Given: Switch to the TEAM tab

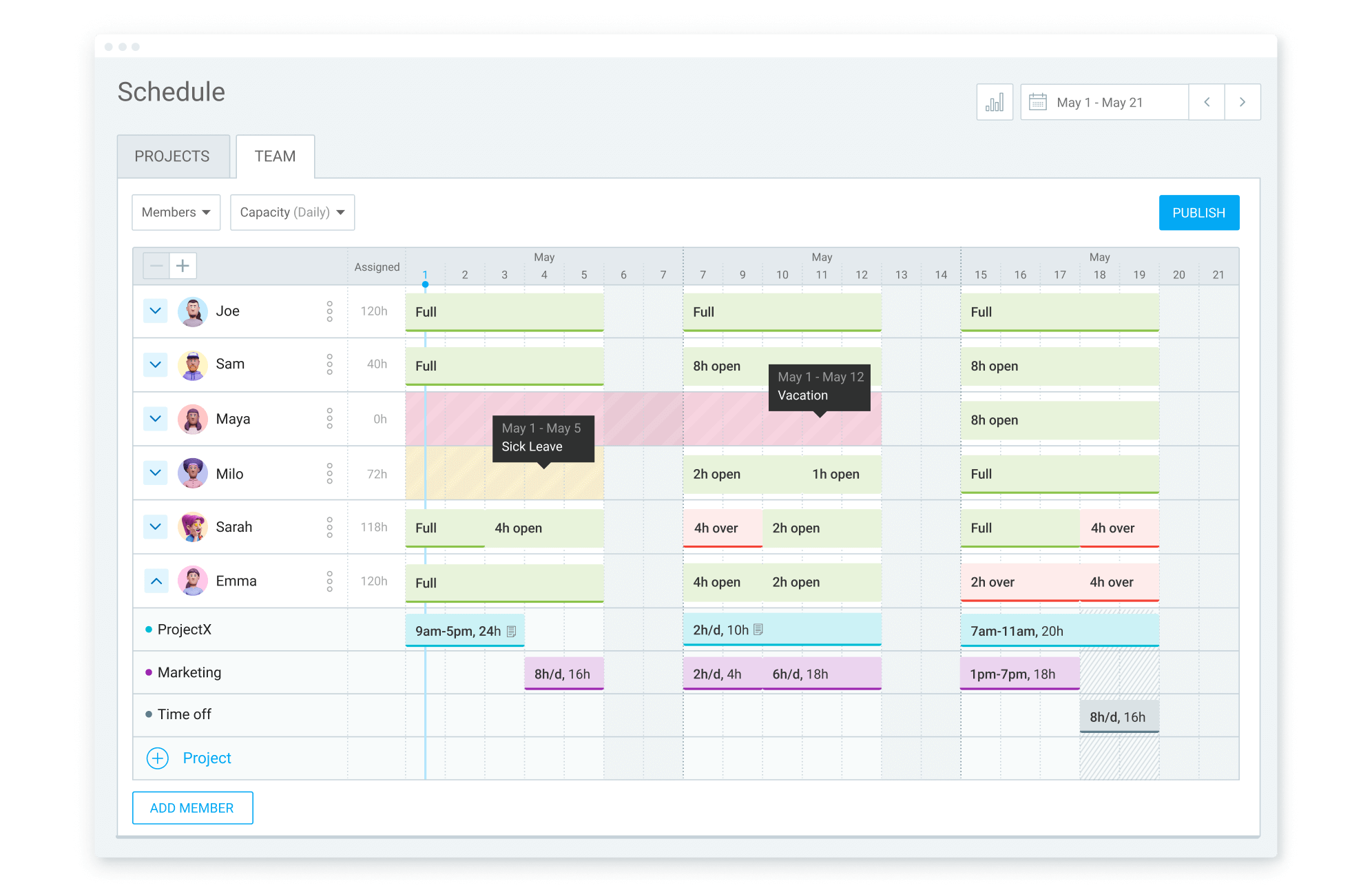Looking at the screenshot, I should pyautogui.click(x=276, y=156).
